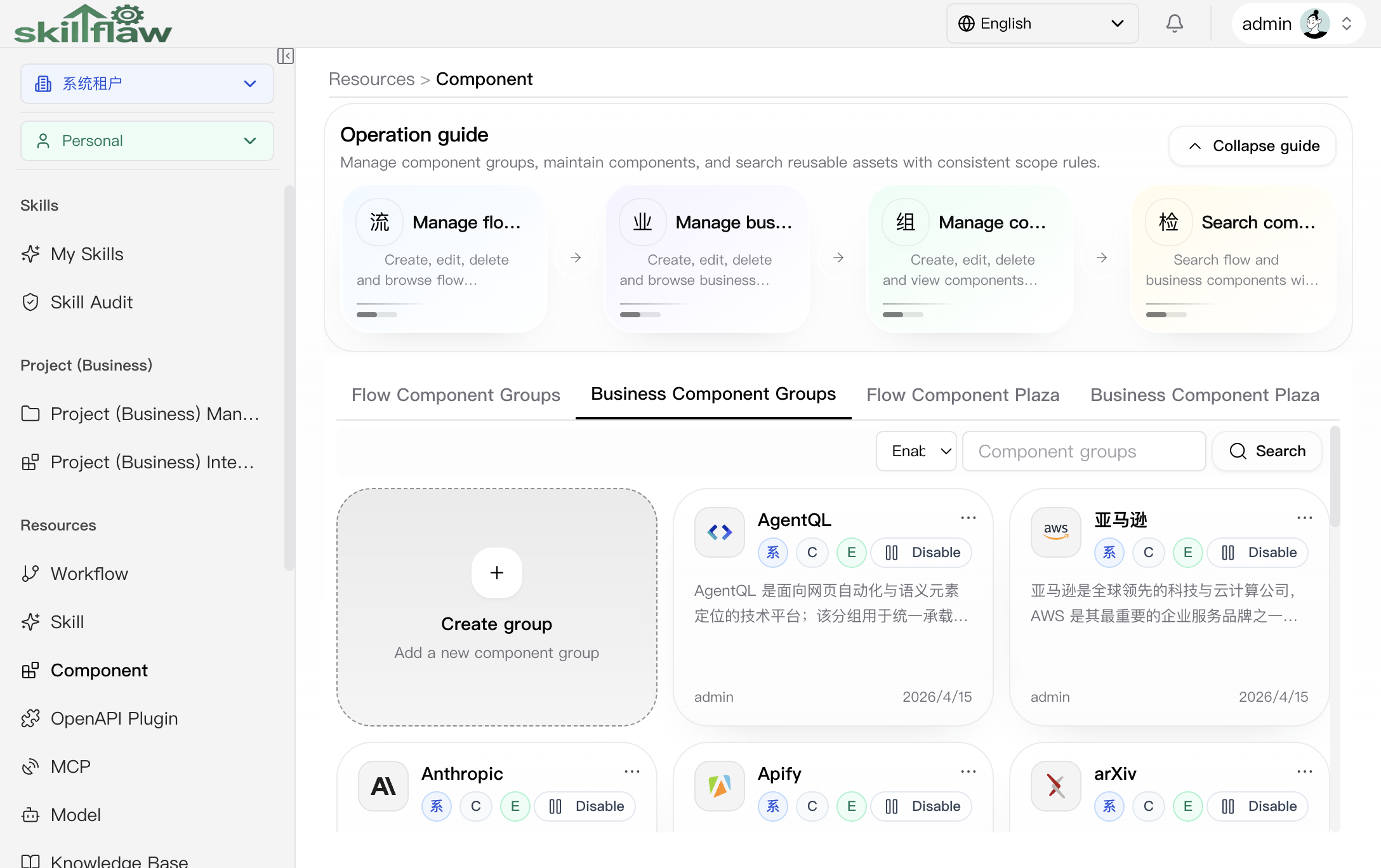The image size is (1381, 868).
Task: Click the 系 badge on AgentQL card
Action: point(773,553)
